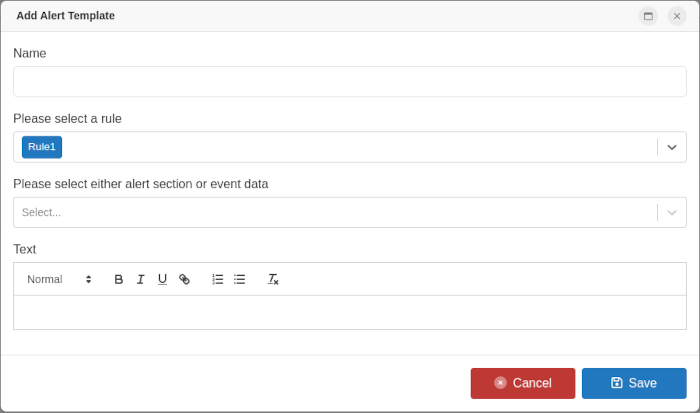Clear text formatting with the Tx icon
The image size is (700, 413).
coord(273,279)
